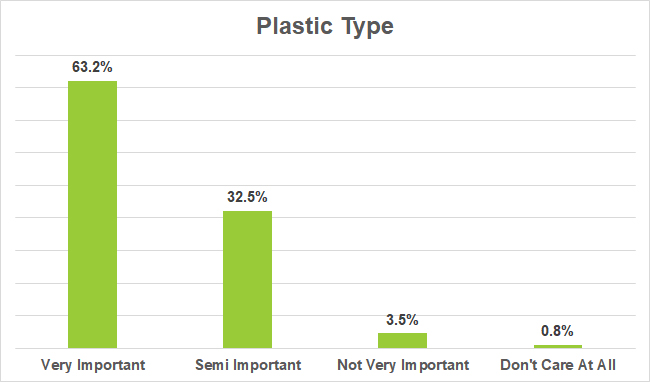Select the 3.5% data label
Viewport: 650px width, 382px height.
point(402,320)
